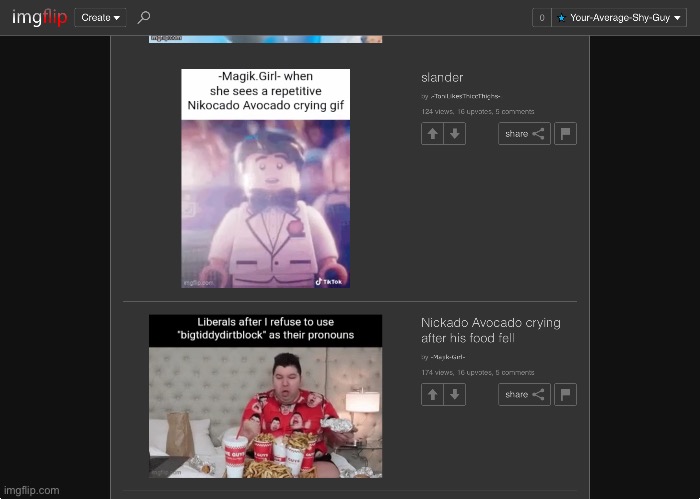This screenshot has width=700, height=499.
Task: Upvote the Nickado Avocado post
Action: (432, 394)
